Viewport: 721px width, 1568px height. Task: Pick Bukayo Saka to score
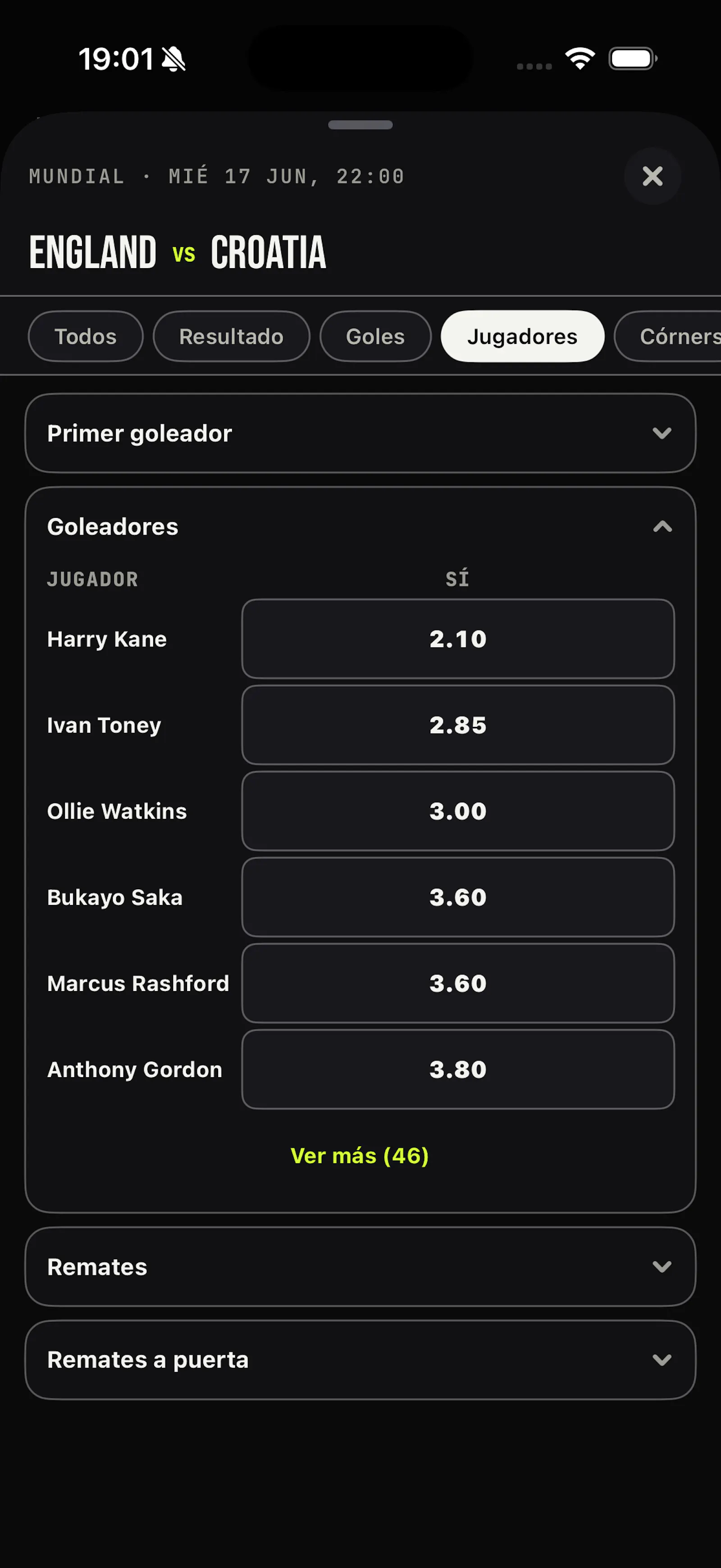(x=458, y=897)
